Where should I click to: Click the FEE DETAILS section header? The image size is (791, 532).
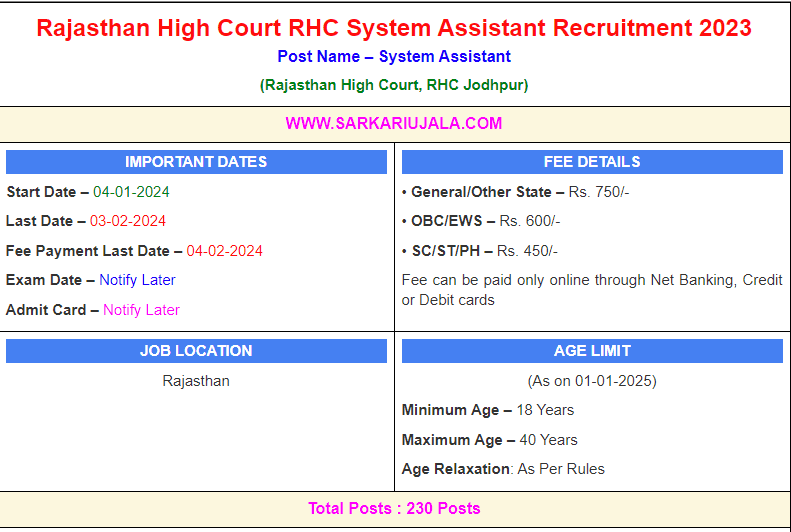pos(592,162)
